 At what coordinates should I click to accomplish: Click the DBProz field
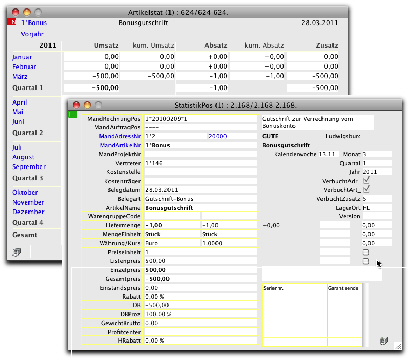200,314
